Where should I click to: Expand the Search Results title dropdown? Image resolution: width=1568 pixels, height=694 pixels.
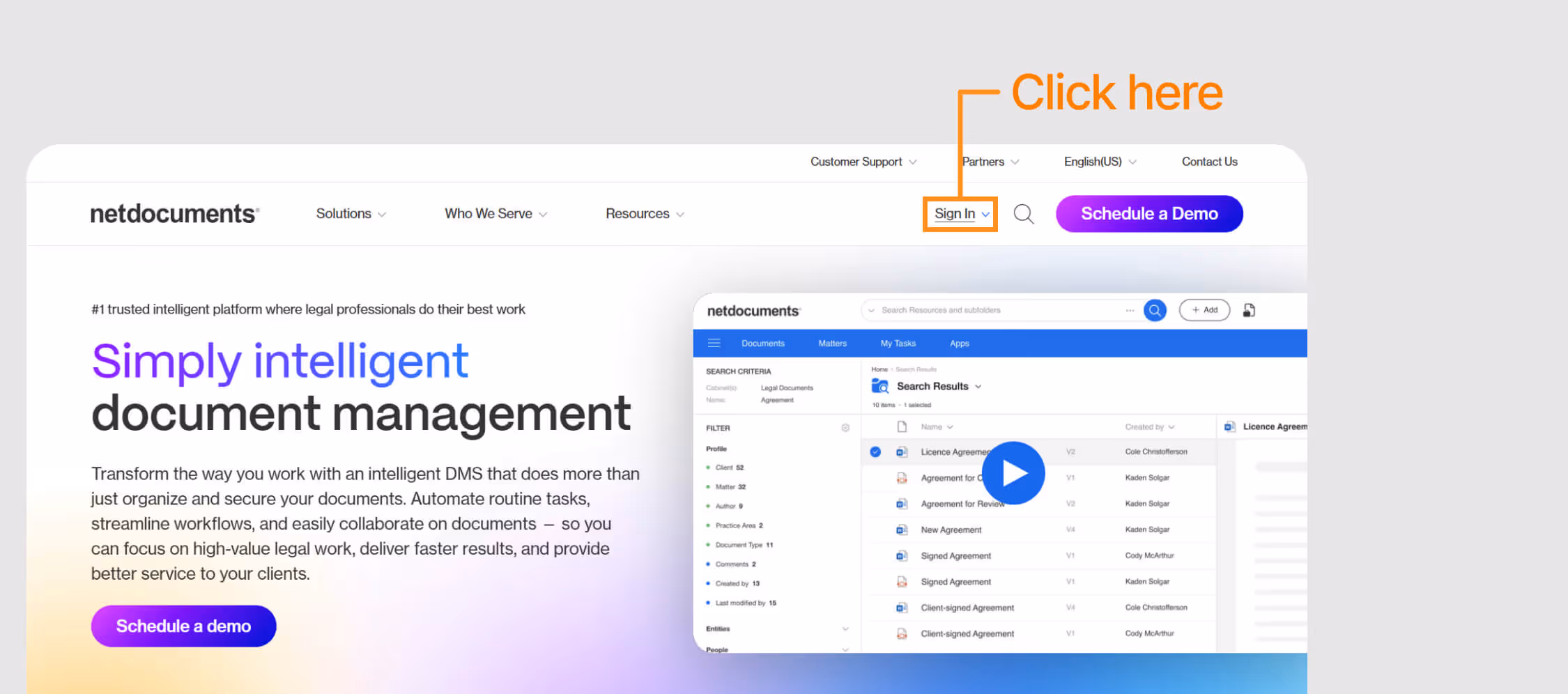tap(978, 387)
